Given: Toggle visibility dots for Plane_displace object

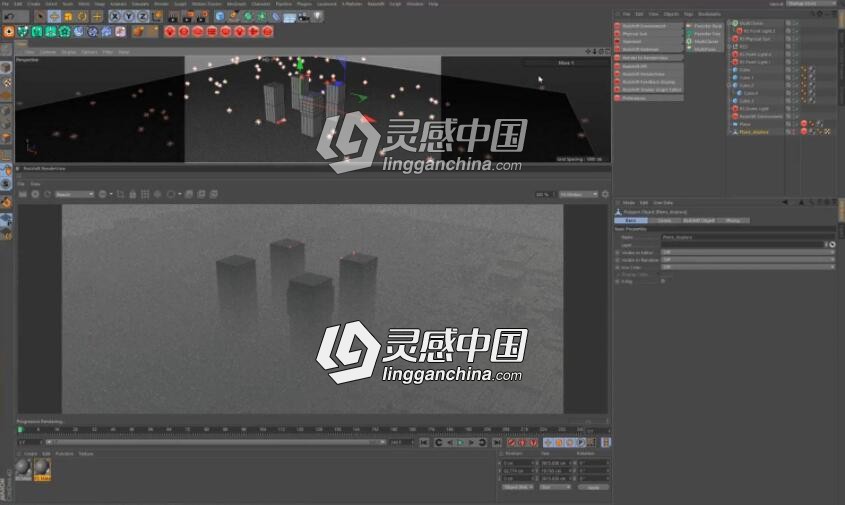Looking at the screenshot, I should point(794,132).
